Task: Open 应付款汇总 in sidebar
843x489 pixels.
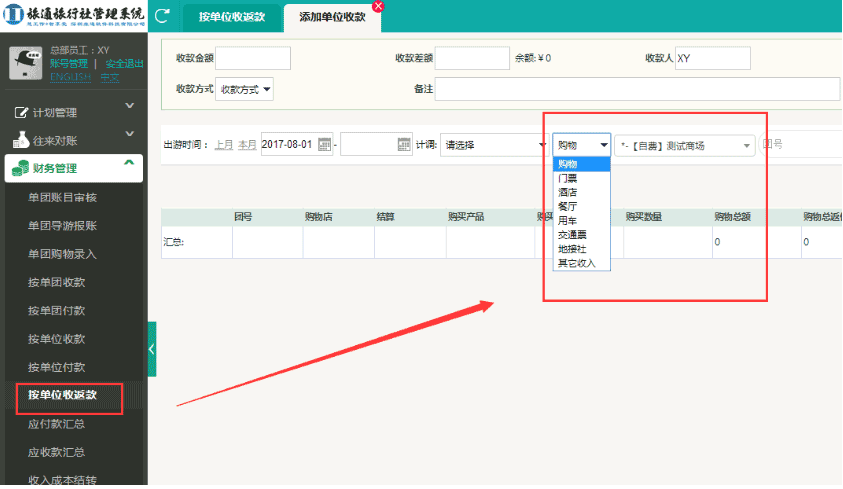Action: 56,424
